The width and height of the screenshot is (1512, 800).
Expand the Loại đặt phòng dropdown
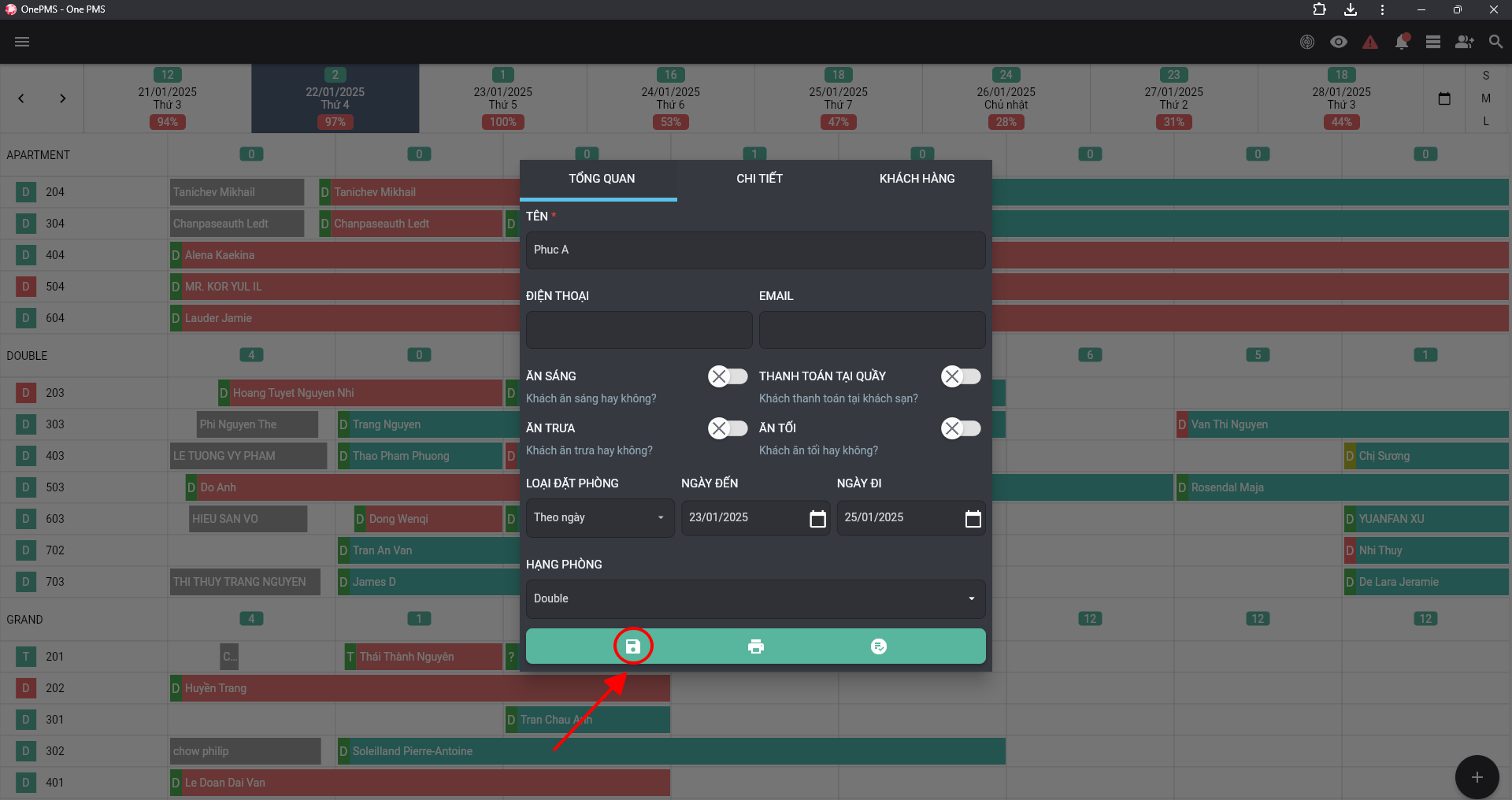600,518
